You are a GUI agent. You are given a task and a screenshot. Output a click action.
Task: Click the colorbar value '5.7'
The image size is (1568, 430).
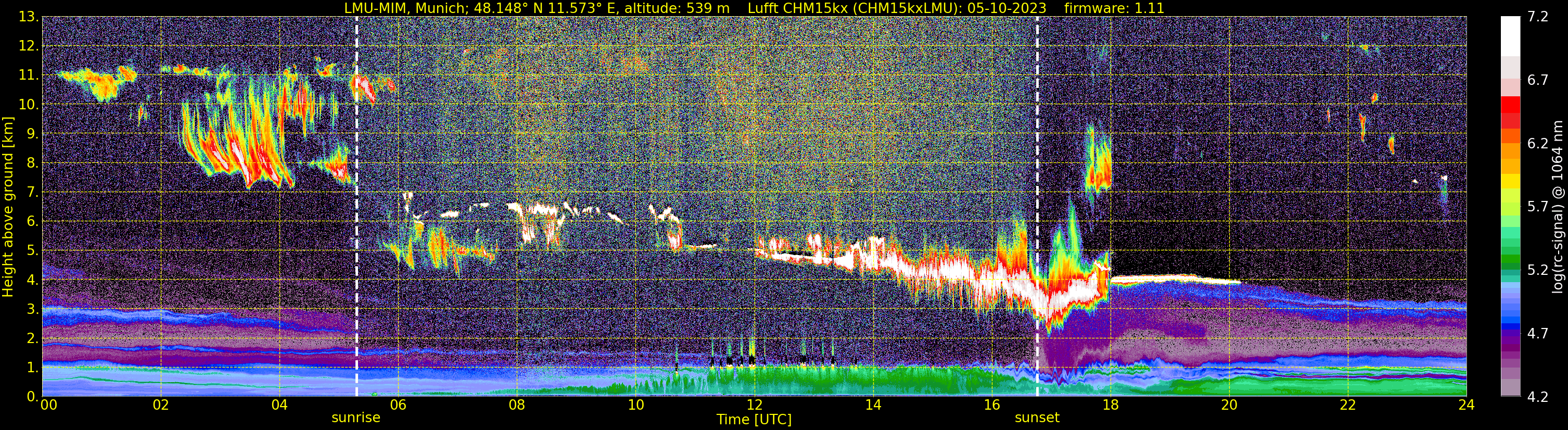(1538, 207)
